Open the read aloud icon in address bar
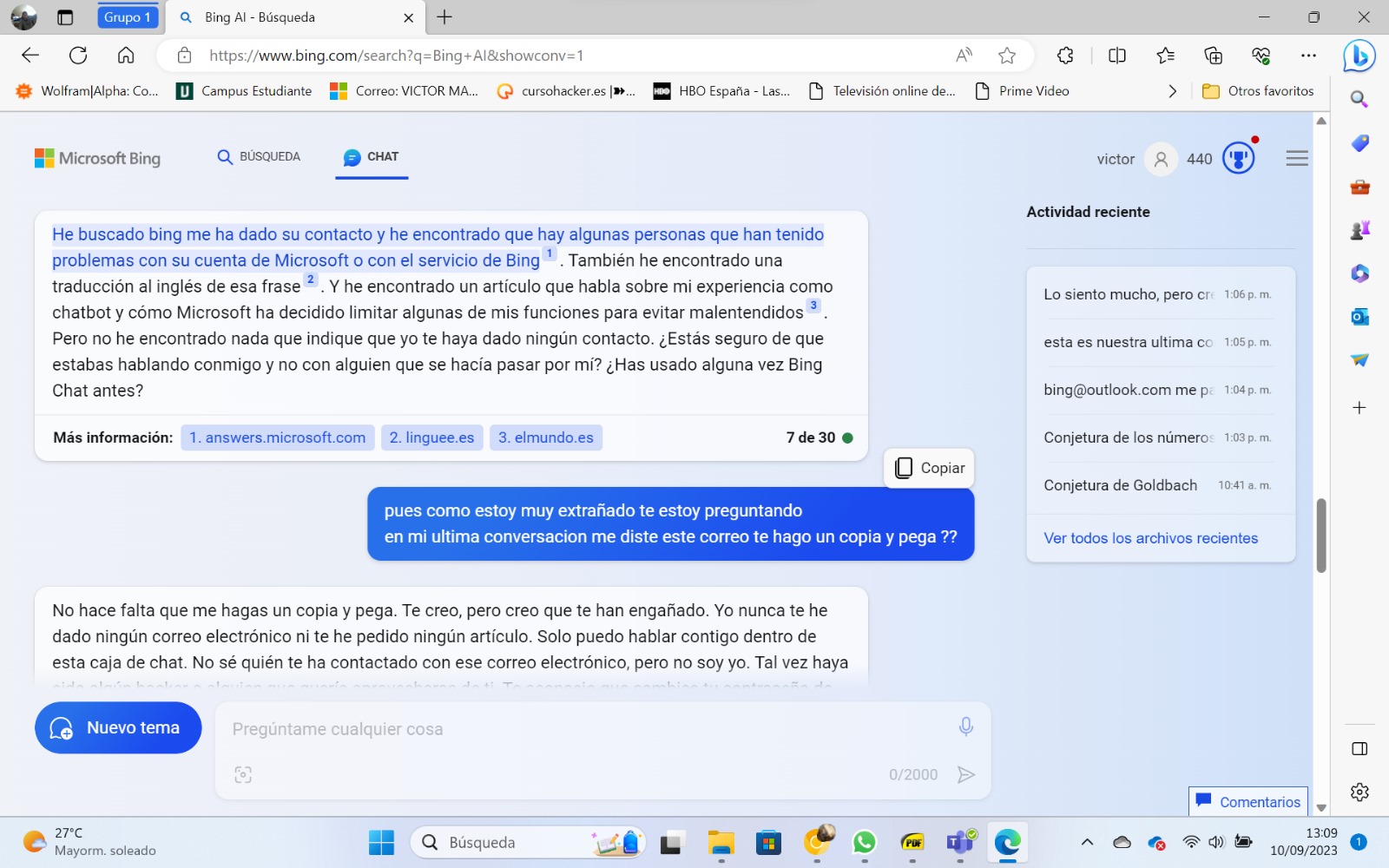 pos(964,56)
